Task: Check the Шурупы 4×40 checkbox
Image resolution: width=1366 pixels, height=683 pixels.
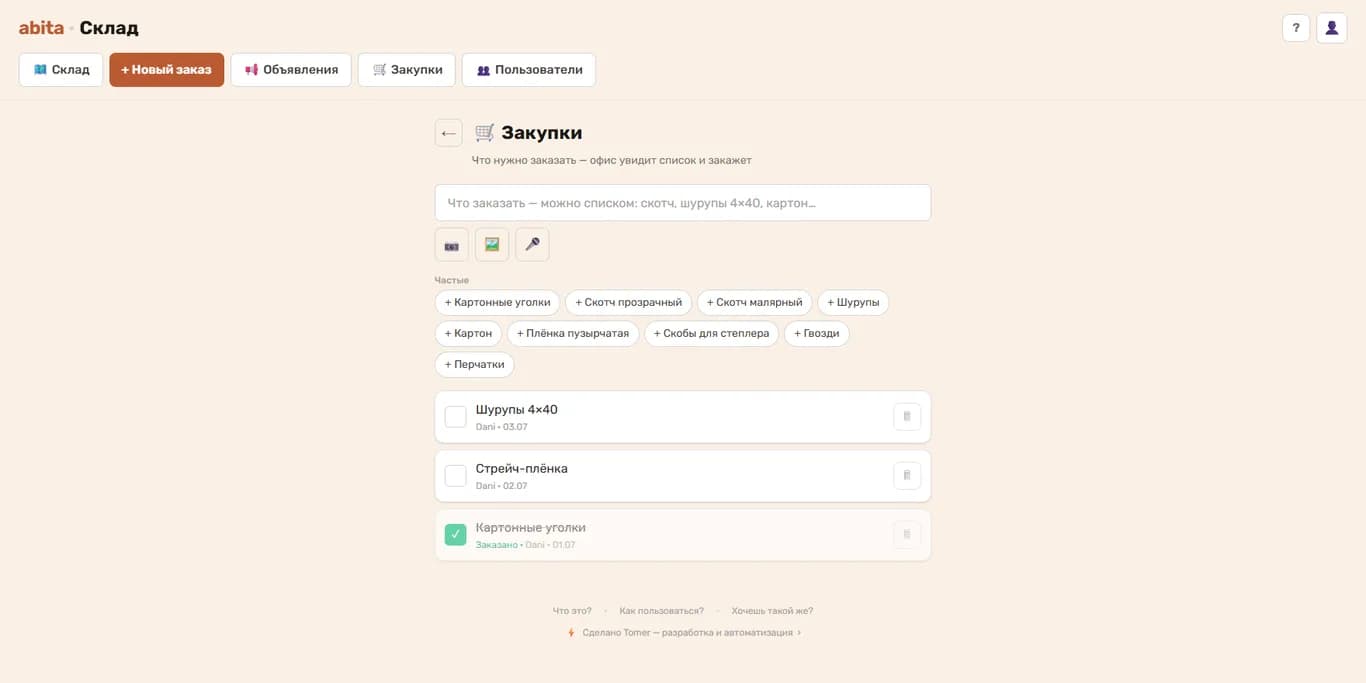Action: point(455,417)
